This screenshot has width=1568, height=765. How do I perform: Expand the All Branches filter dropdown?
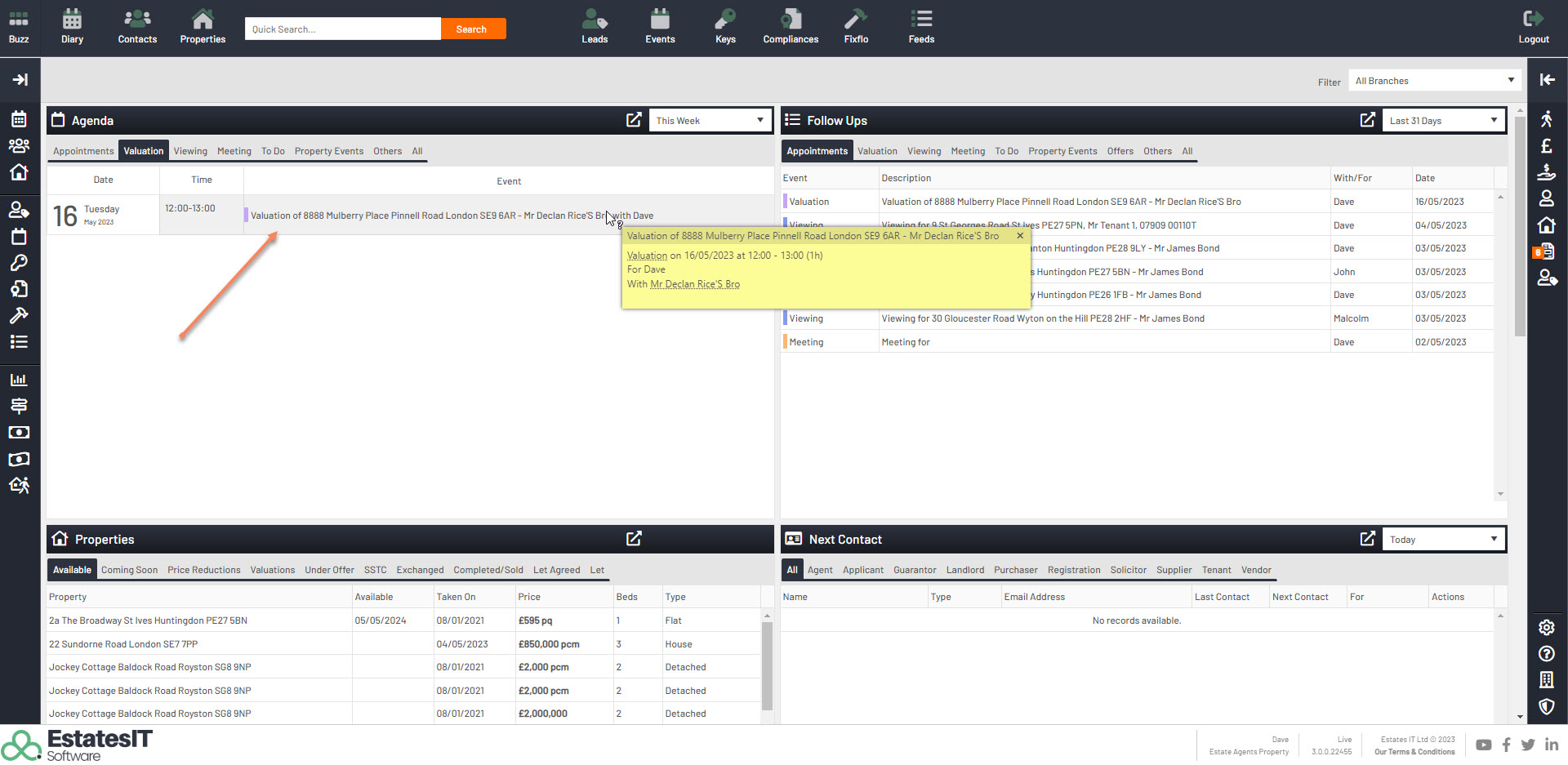click(1434, 81)
